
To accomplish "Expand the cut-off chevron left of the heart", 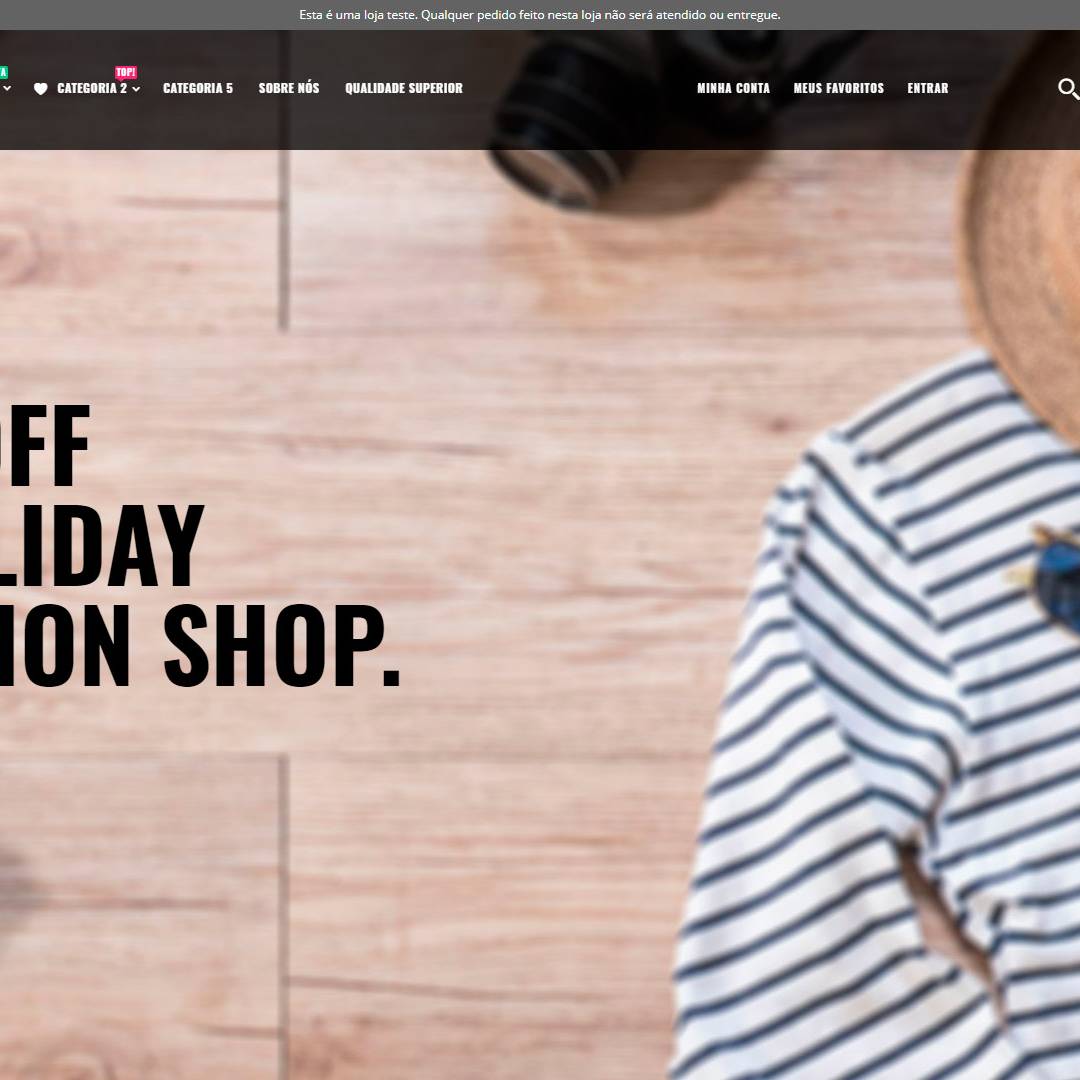I will [6, 88].
